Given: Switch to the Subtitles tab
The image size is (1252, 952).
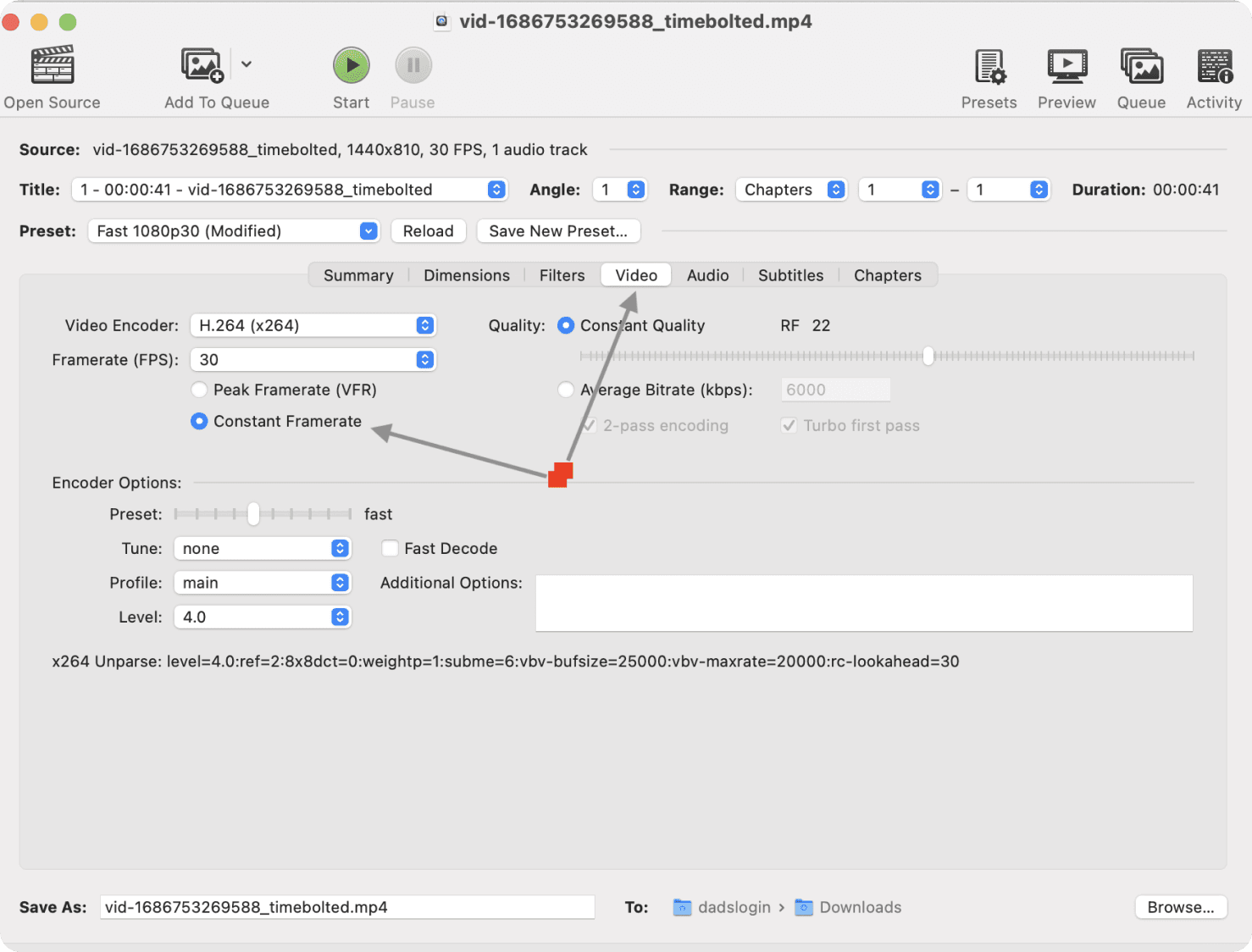Looking at the screenshot, I should click(x=791, y=275).
